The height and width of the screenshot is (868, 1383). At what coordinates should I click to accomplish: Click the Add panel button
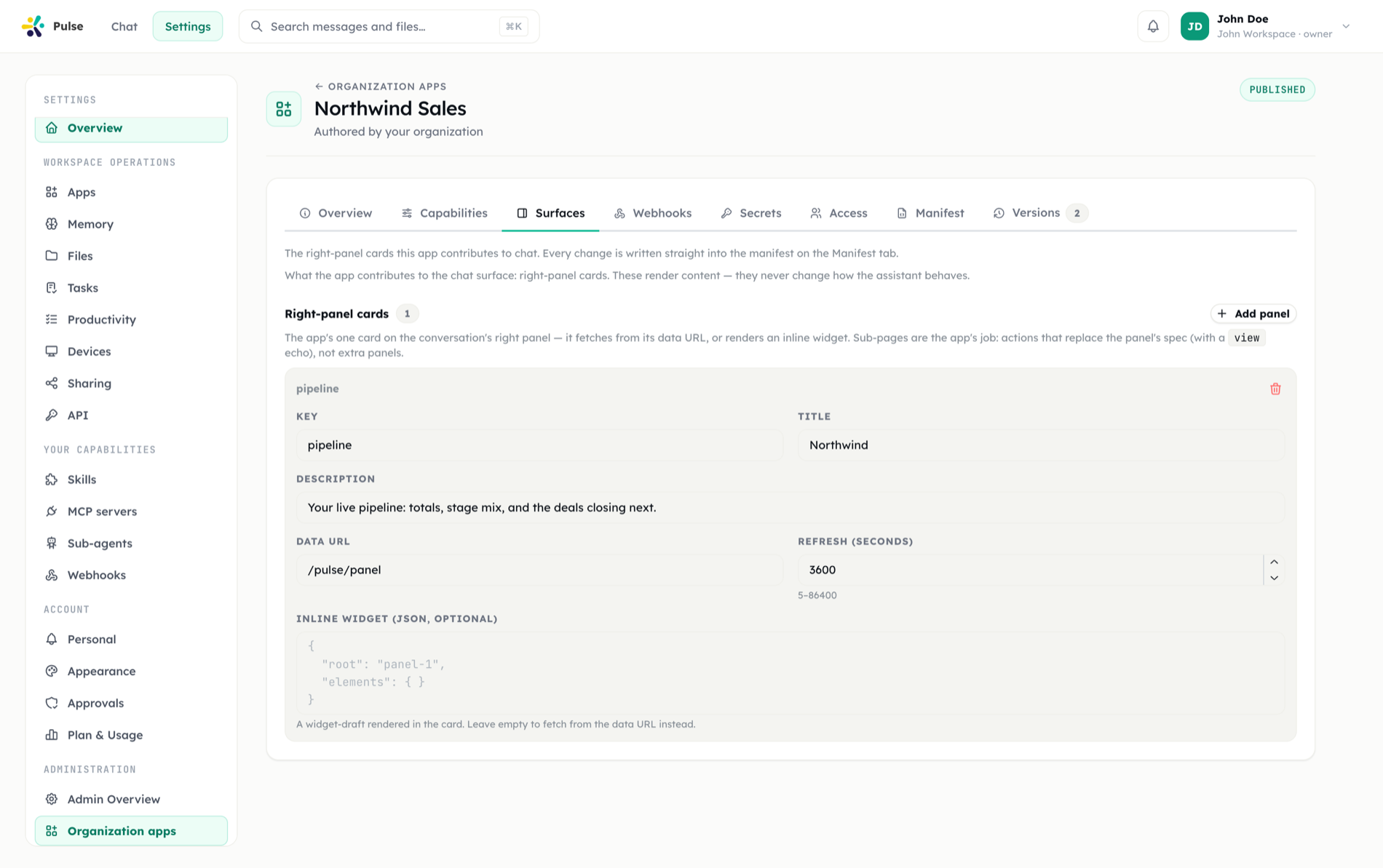point(1253,314)
